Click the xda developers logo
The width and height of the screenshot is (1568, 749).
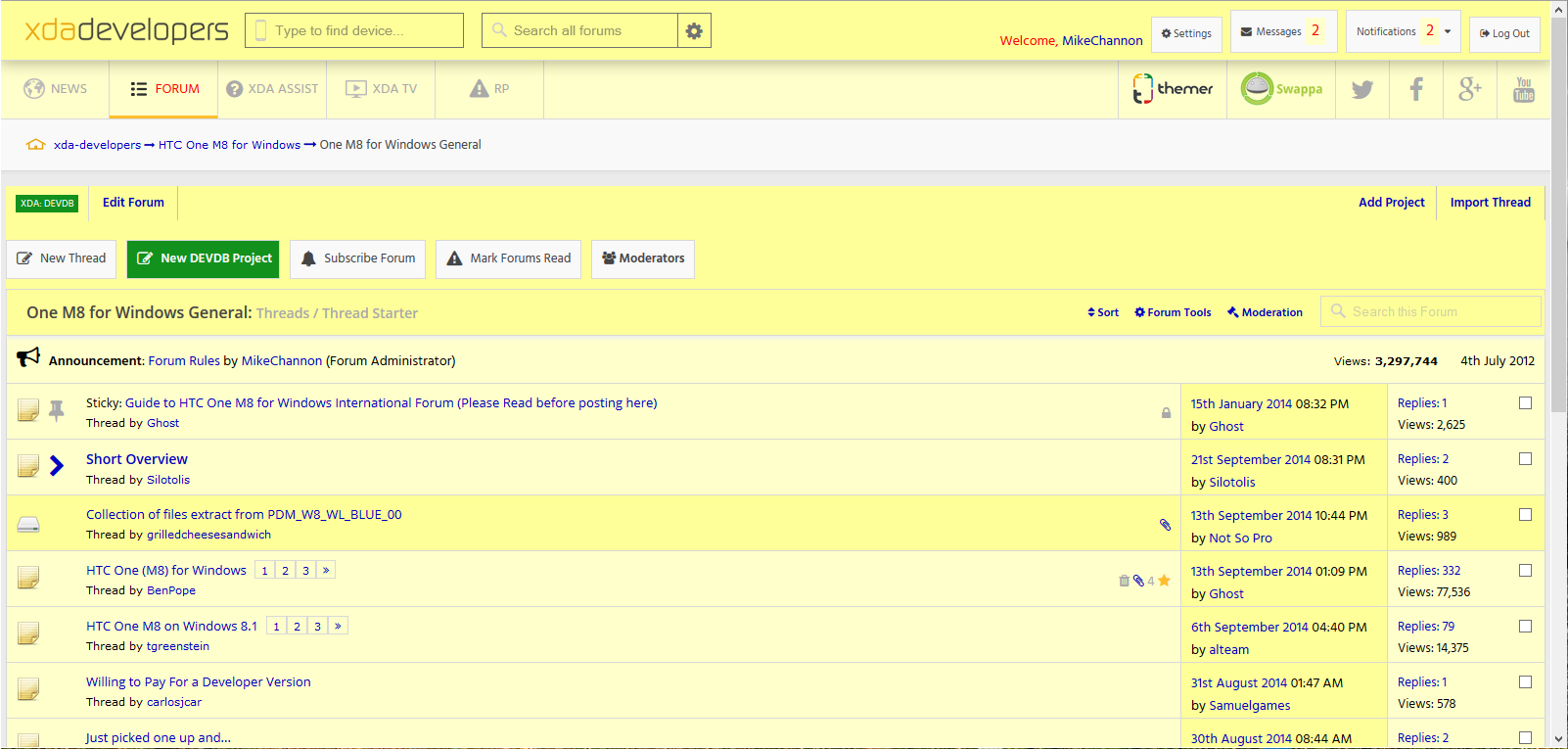coord(126,29)
